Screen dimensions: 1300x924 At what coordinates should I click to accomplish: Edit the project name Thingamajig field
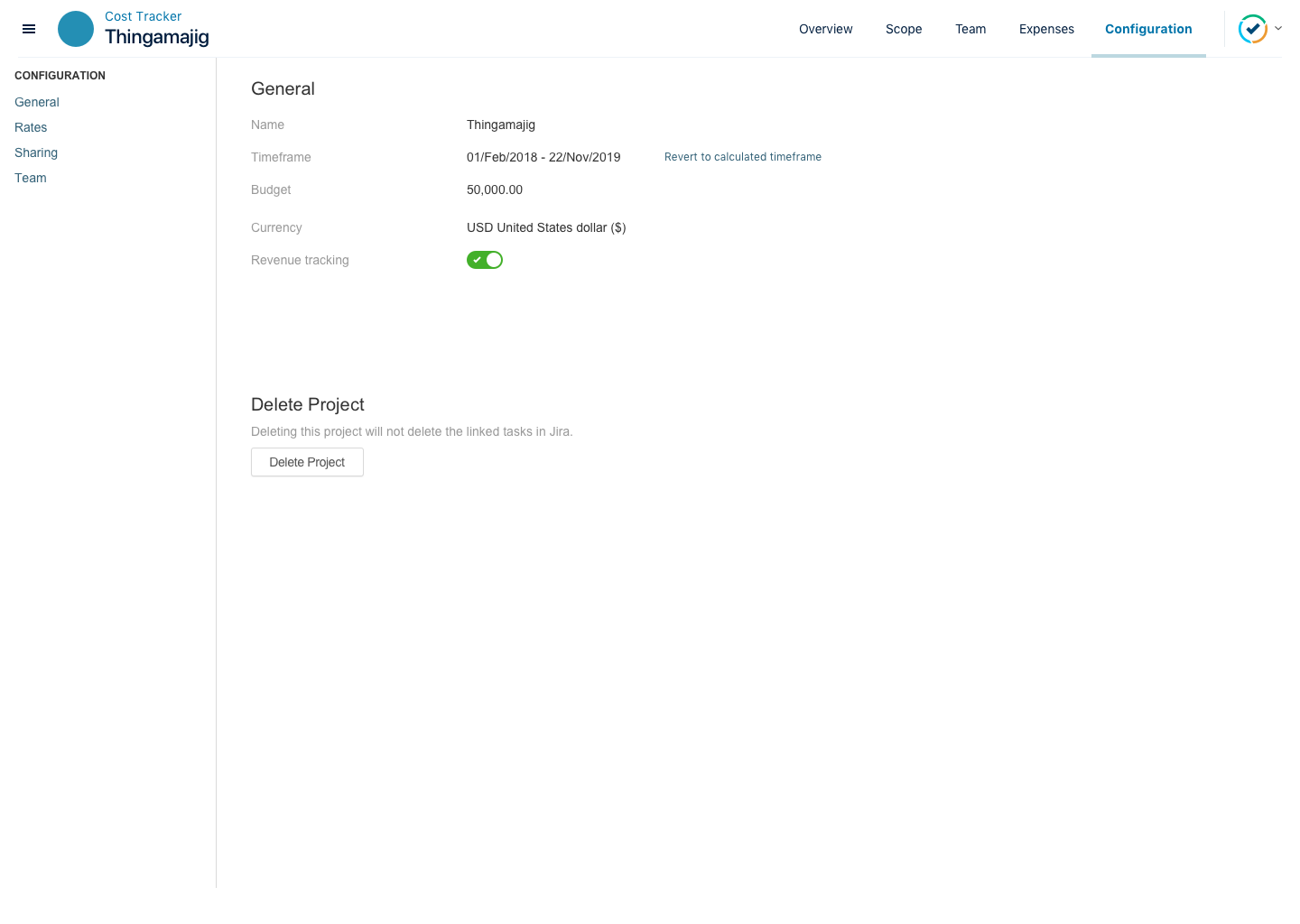501,125
